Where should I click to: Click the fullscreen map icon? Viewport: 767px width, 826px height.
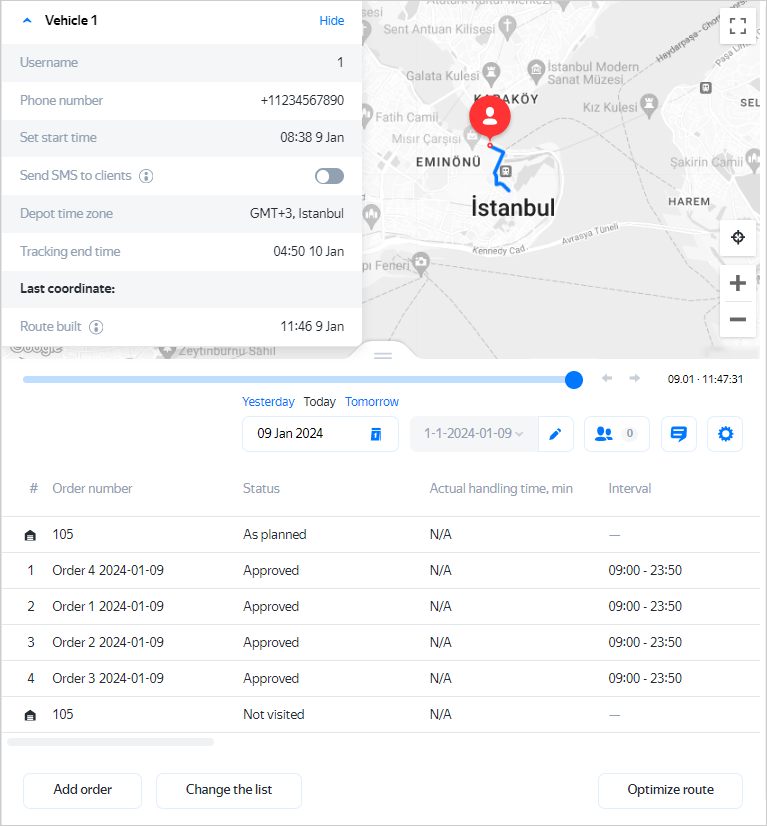coord(737,25)
